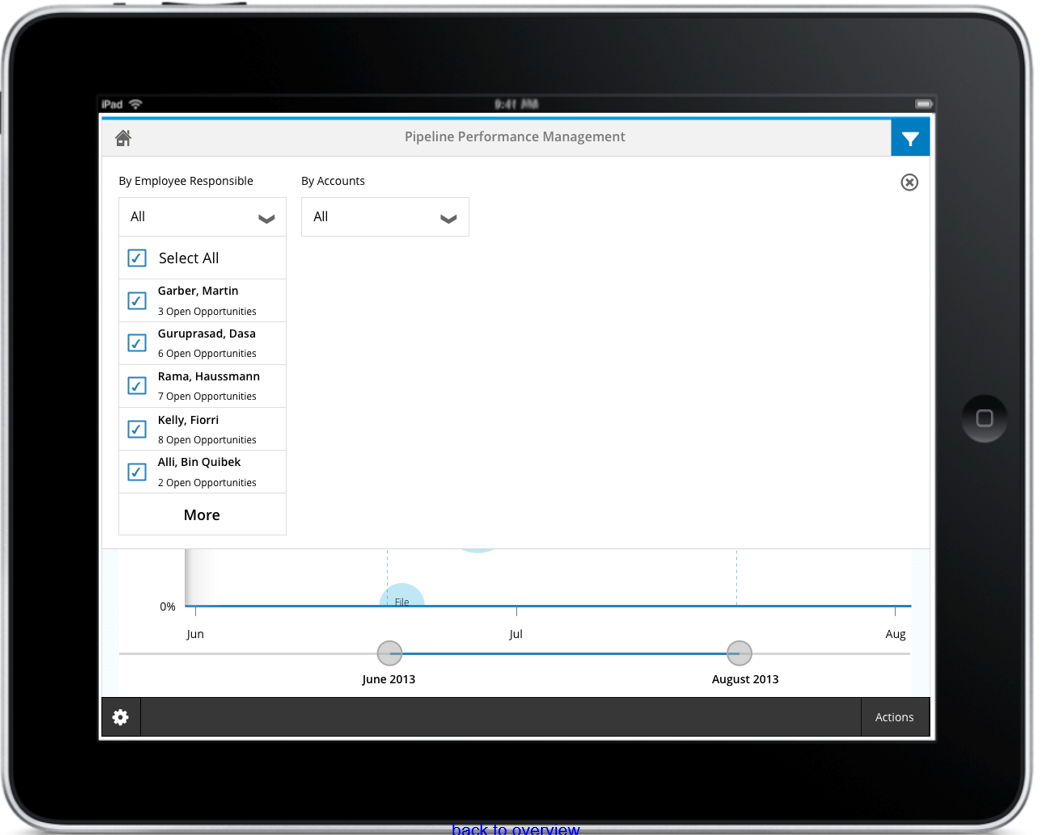Image resolution: width=1046 pixels, height=835 pixels.
Task: Go to the home screen icon
Action: click(x=123, y=138)
